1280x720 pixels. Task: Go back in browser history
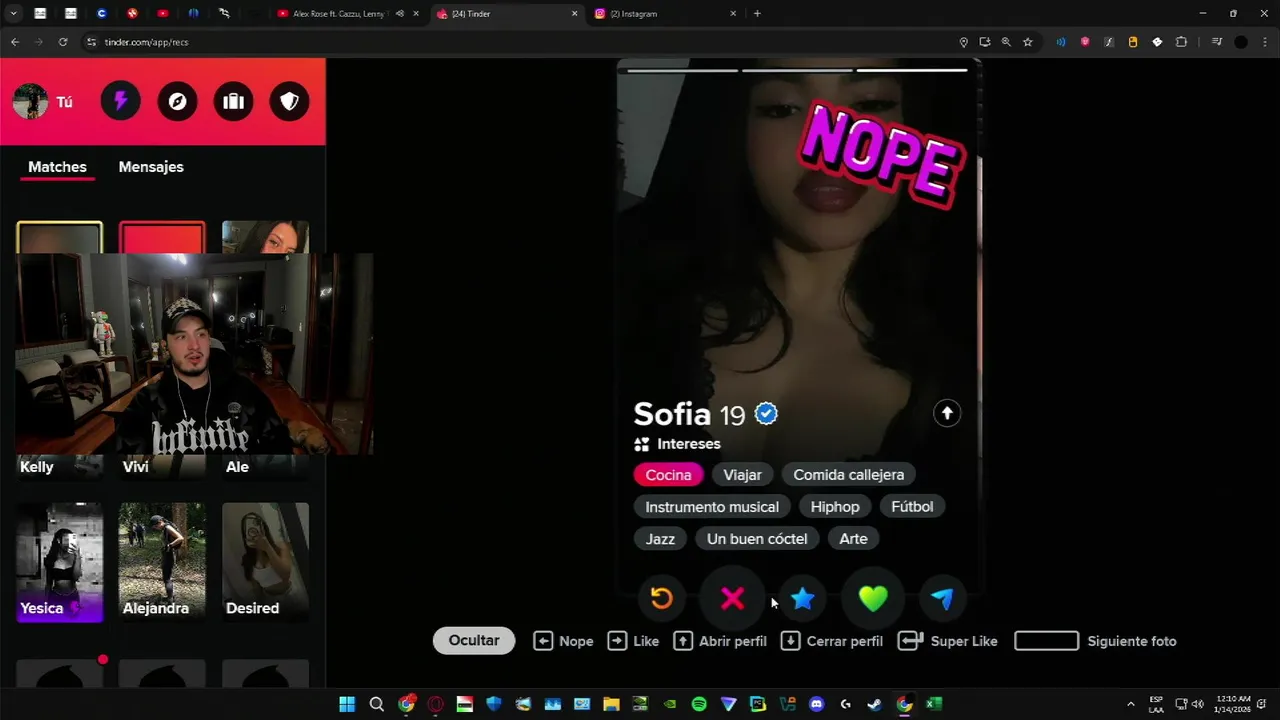pos(15,42)
